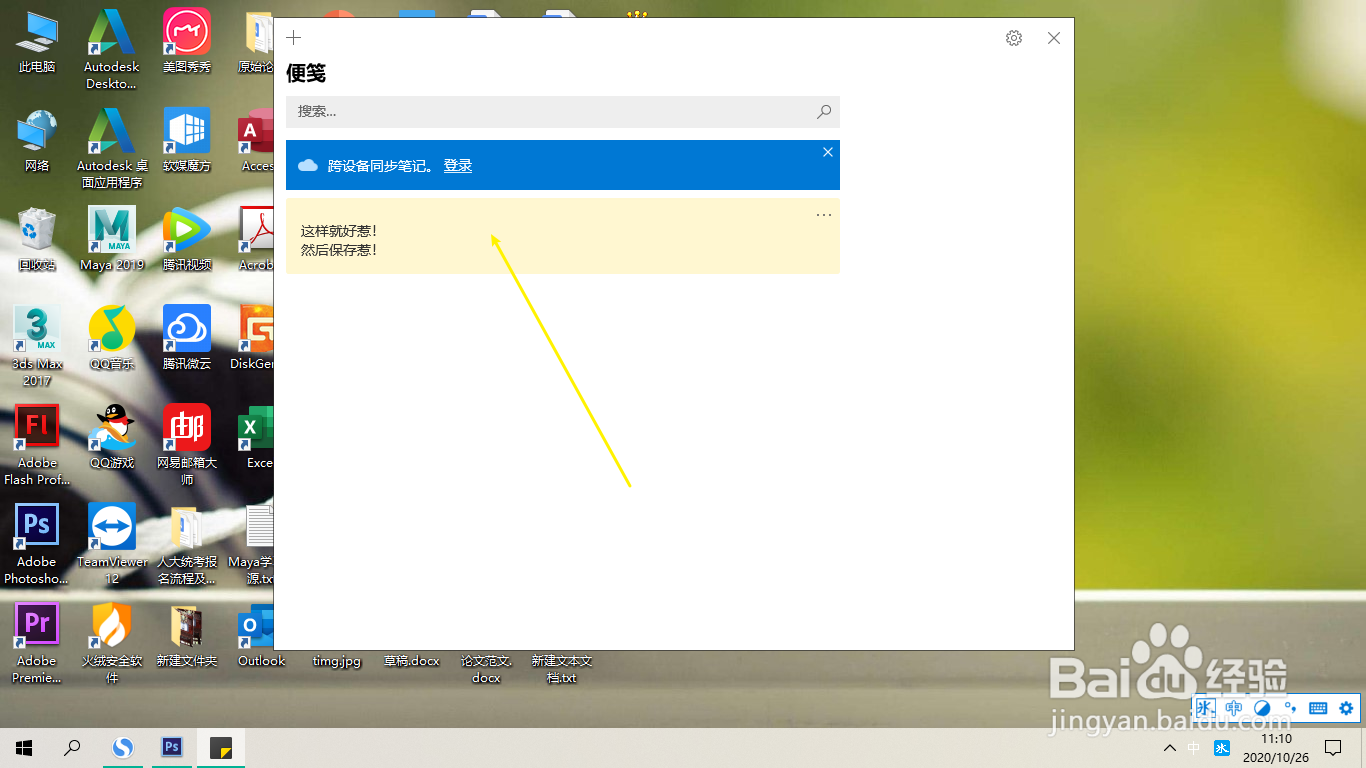Expand hidden system tray icons
1366x768 pixels.
pos(1169,747)
